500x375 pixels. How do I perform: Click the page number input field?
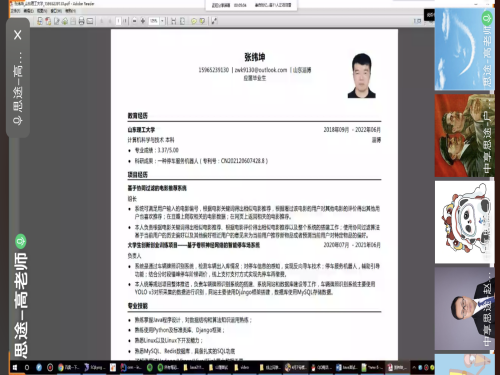pyautogui.click(x=118, y=21)
